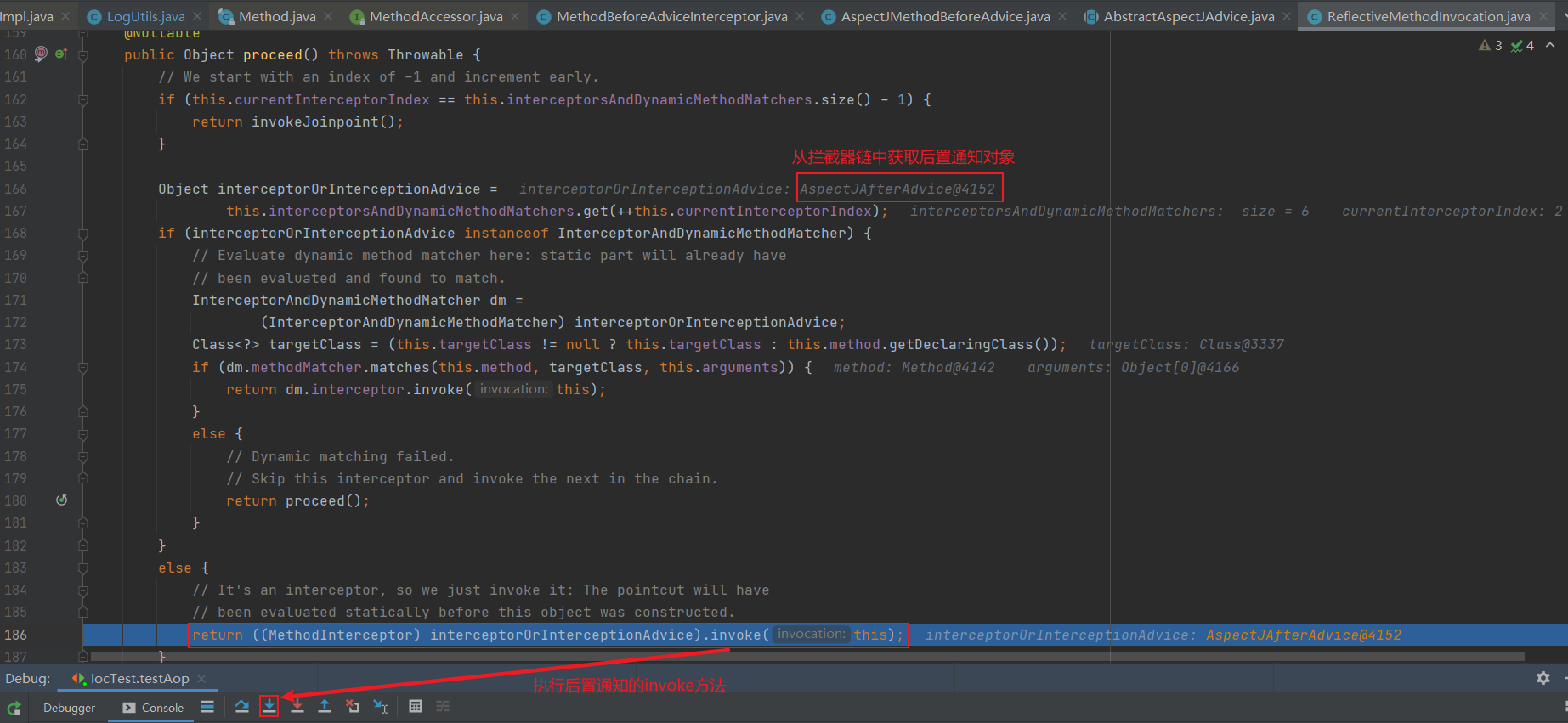This screenshot has width=1568, height=723.
Task: Collapse the if block at line 162
Action: 83,99
